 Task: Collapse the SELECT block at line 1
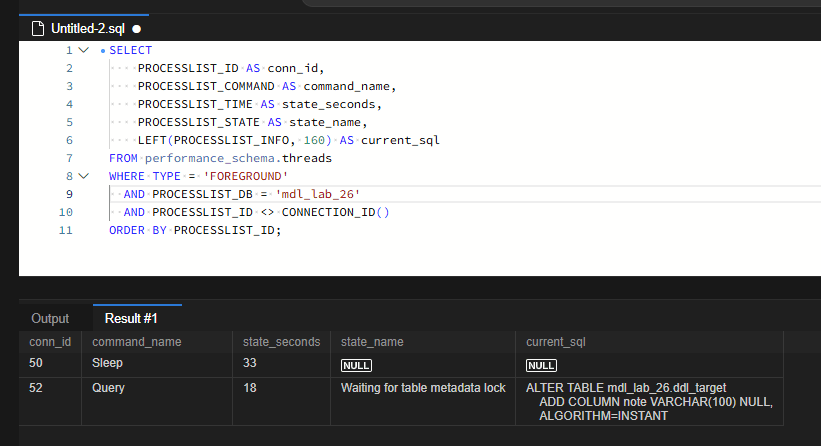point(83,50)
